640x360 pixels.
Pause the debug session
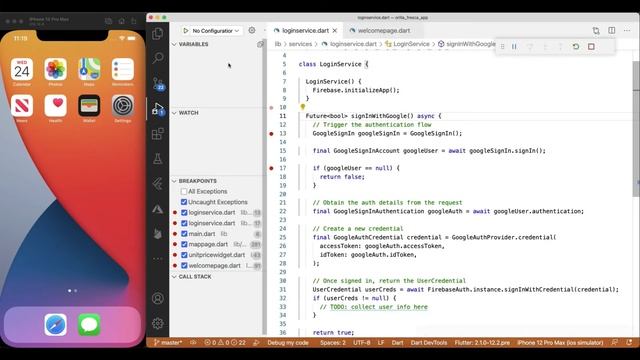[514, 47]
